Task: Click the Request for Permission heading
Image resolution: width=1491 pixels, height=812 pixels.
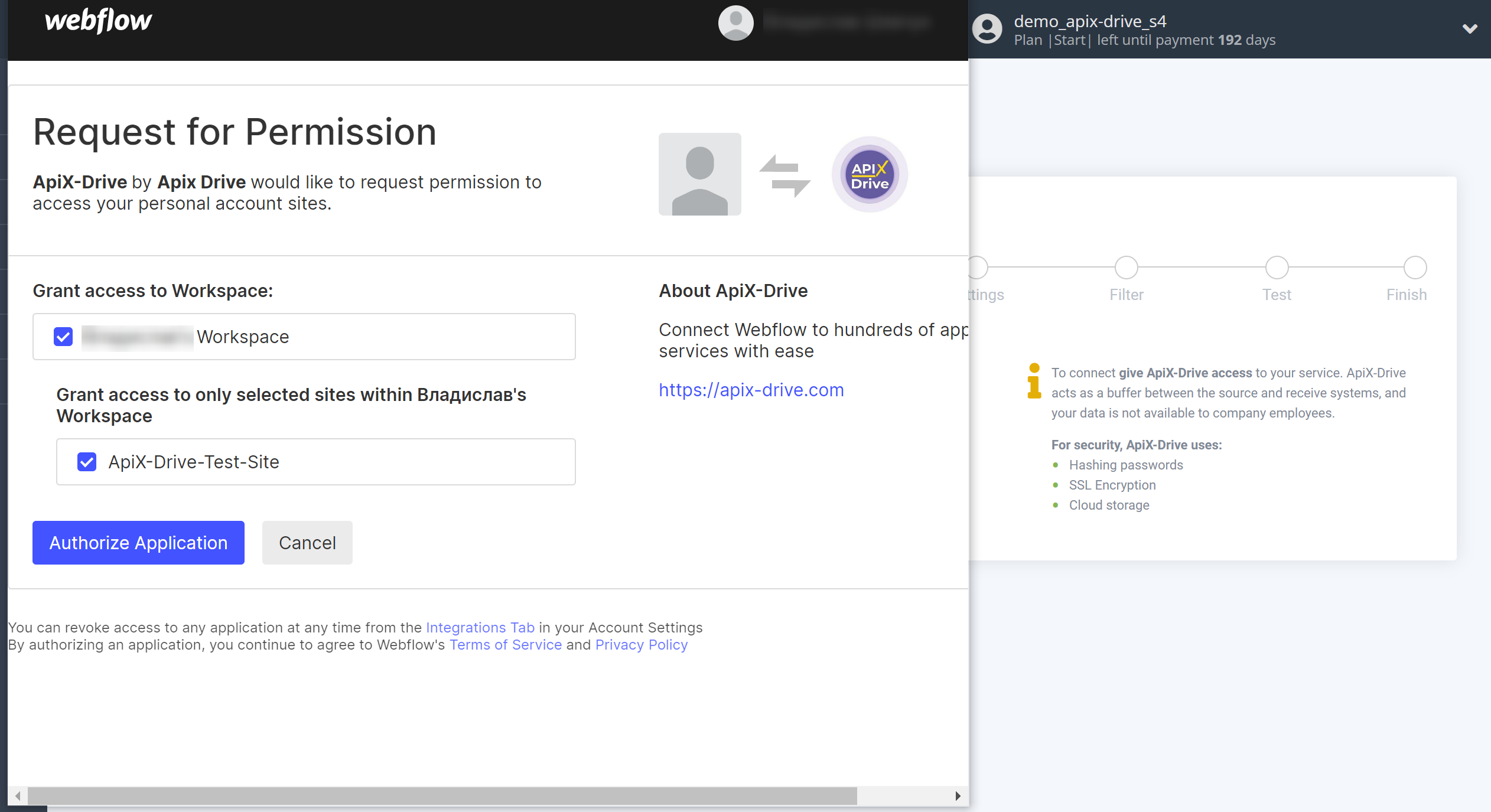Action: coord(235,132)
